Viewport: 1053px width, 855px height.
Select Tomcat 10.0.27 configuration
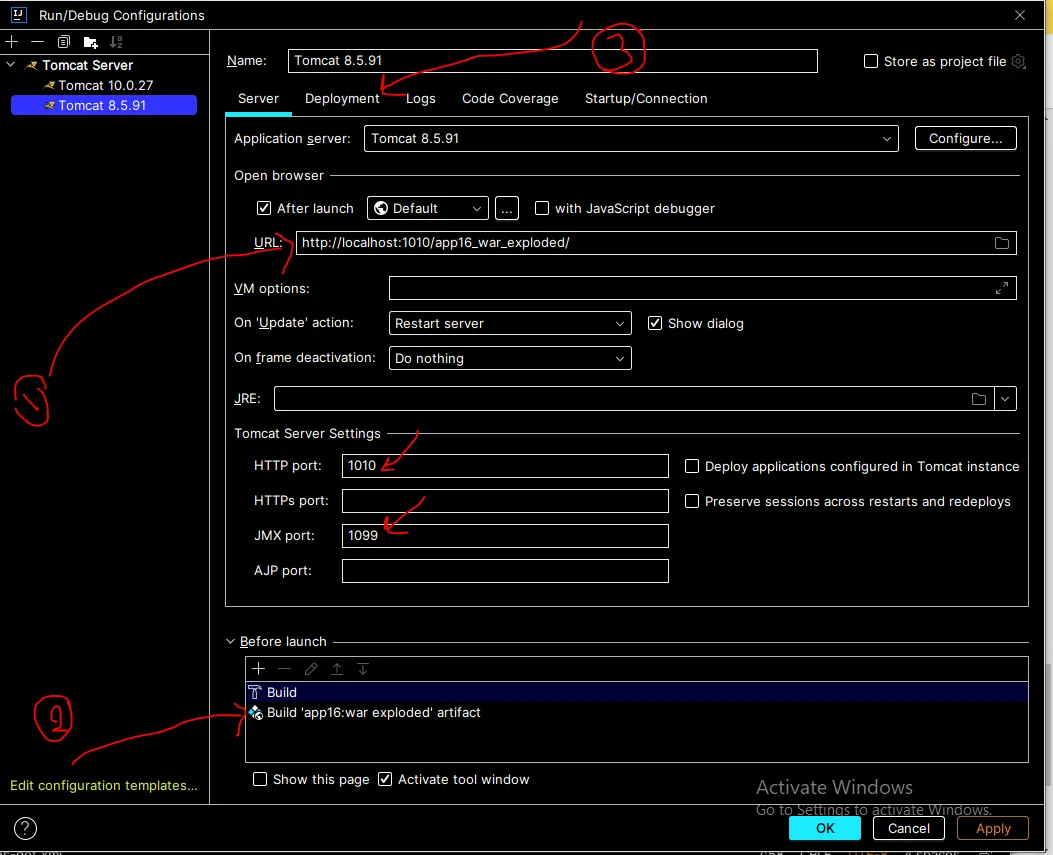click(105, 85)
